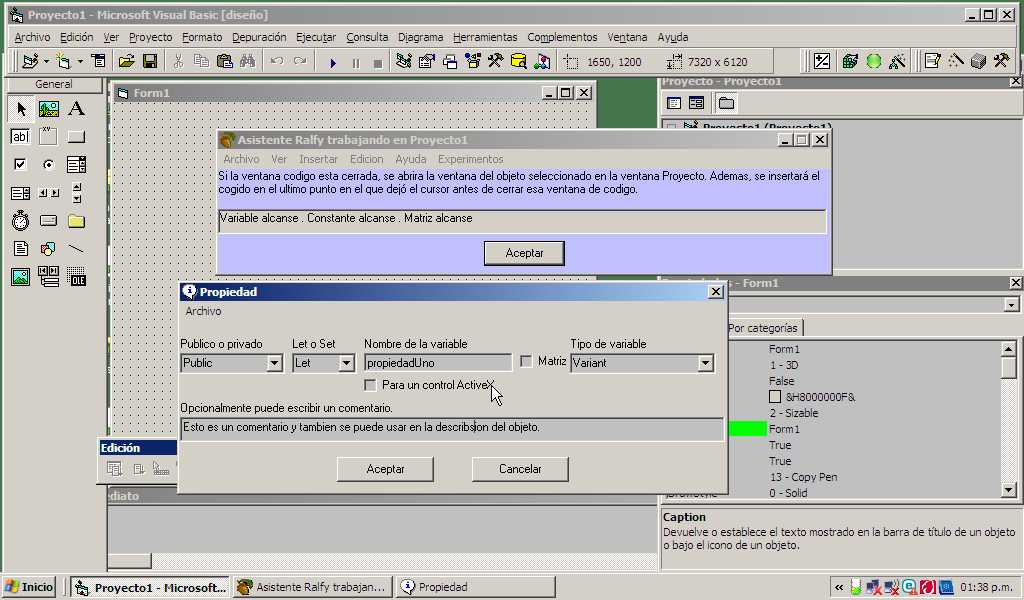
Task: Pick the Frame control tool
Action: click(48, 136)
